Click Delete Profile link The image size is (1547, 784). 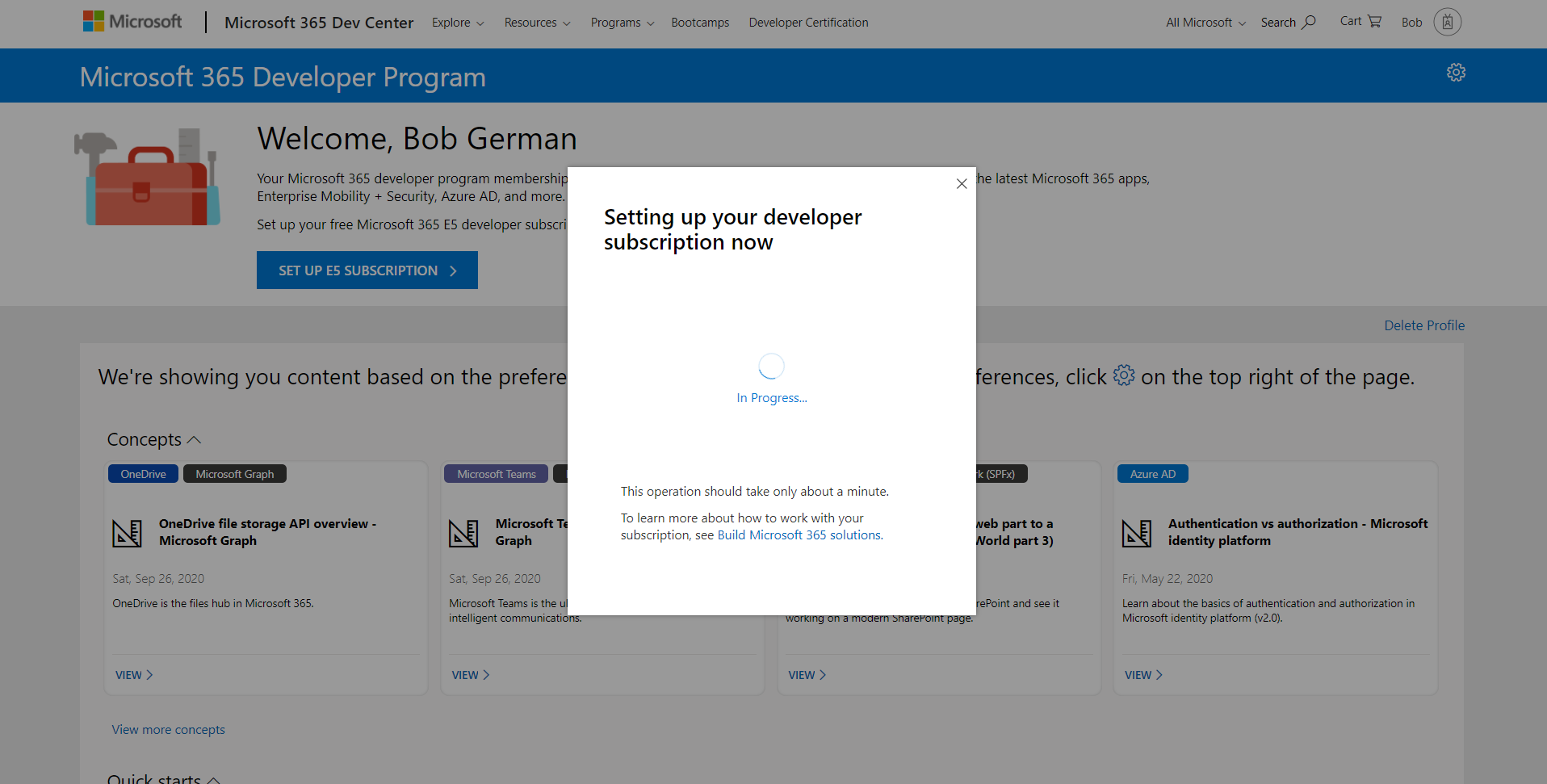(x=1424, y=325)
